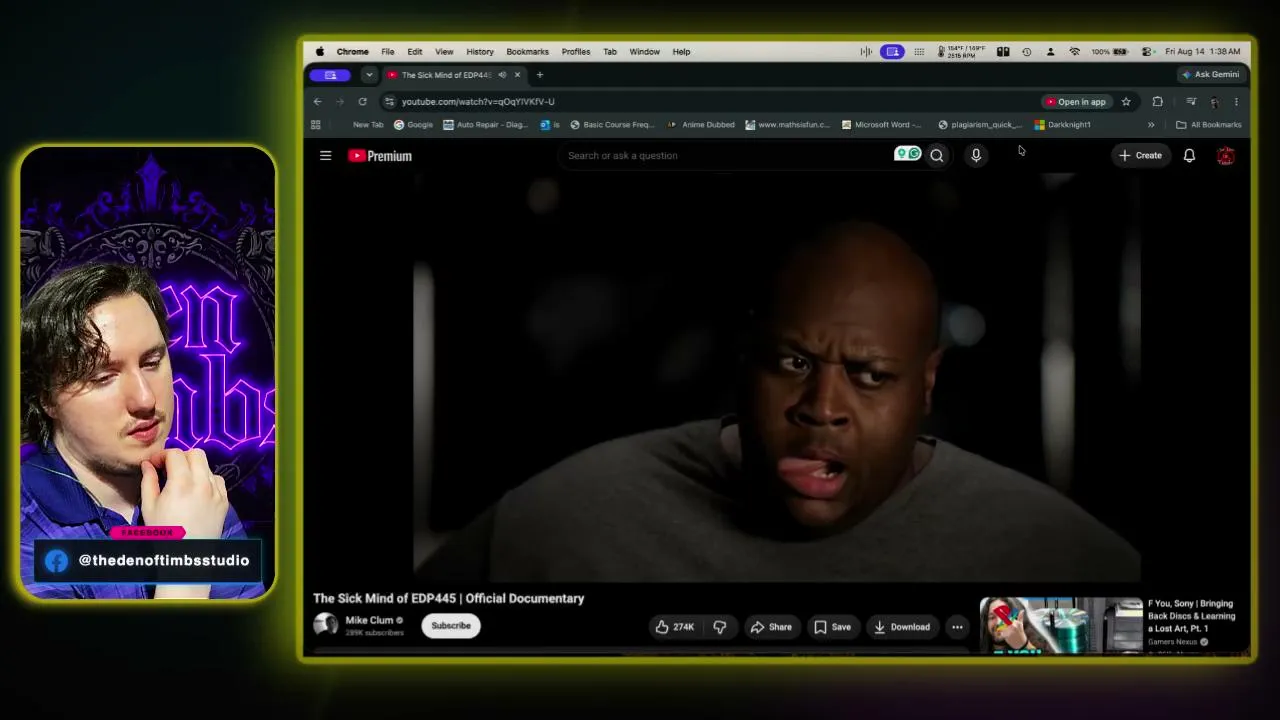Image resolution: width=1280 pixels, height=720 pixels.
Task: Open the Bookmarks menu
Action: (527, 52)
